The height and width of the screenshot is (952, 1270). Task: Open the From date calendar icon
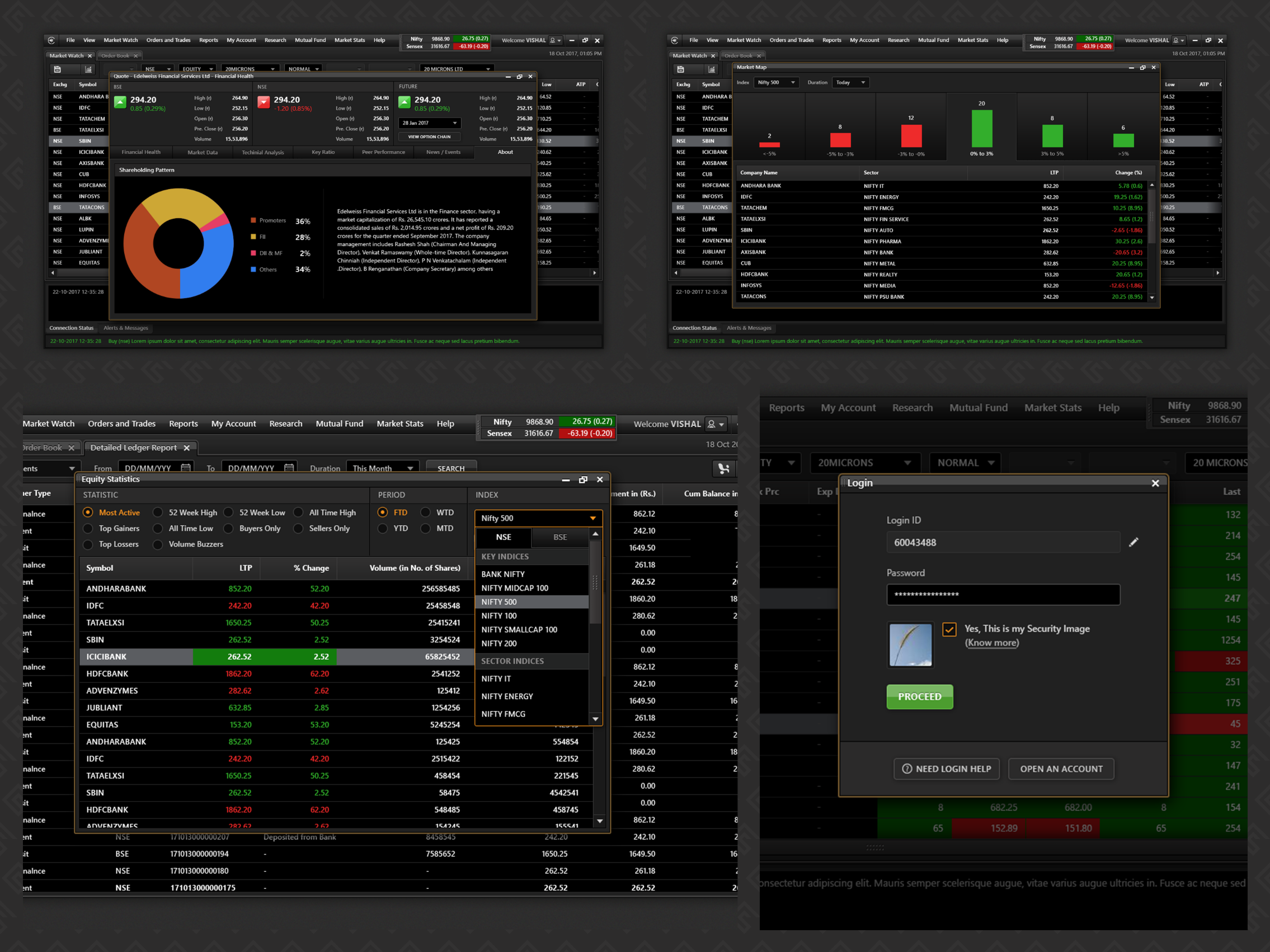[x=185, y=468]
